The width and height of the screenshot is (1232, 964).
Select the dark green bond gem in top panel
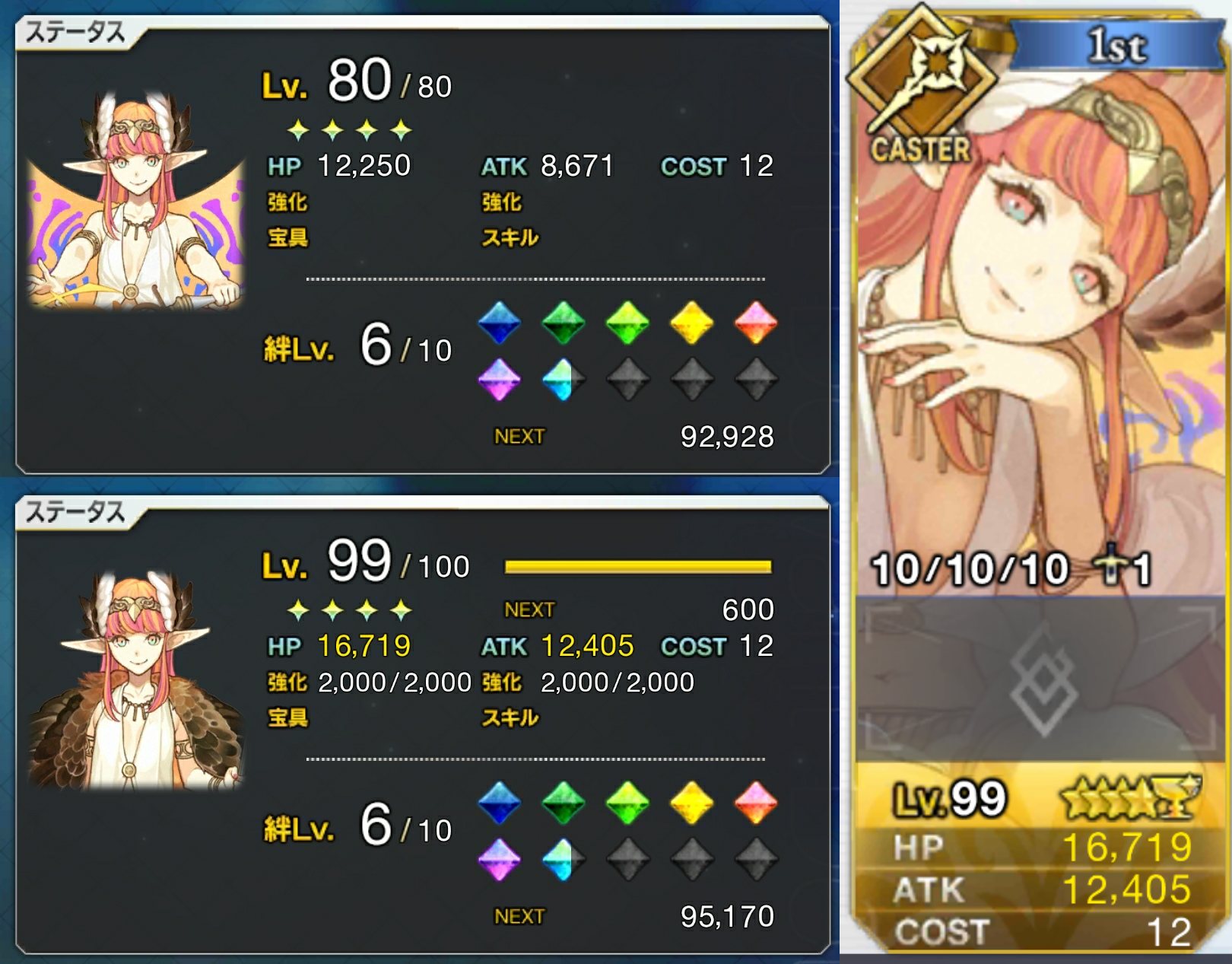pyautogui.click(x=564, y=323)
